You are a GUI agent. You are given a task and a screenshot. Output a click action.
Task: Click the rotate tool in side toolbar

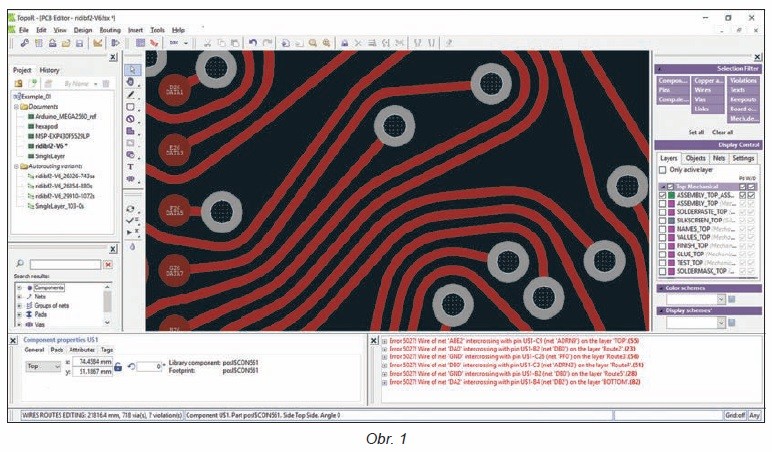[130, 209]
